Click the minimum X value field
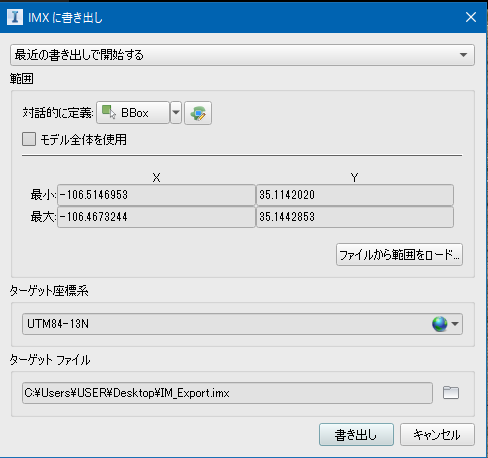This screenshot has width=488, height=458. 156,195
